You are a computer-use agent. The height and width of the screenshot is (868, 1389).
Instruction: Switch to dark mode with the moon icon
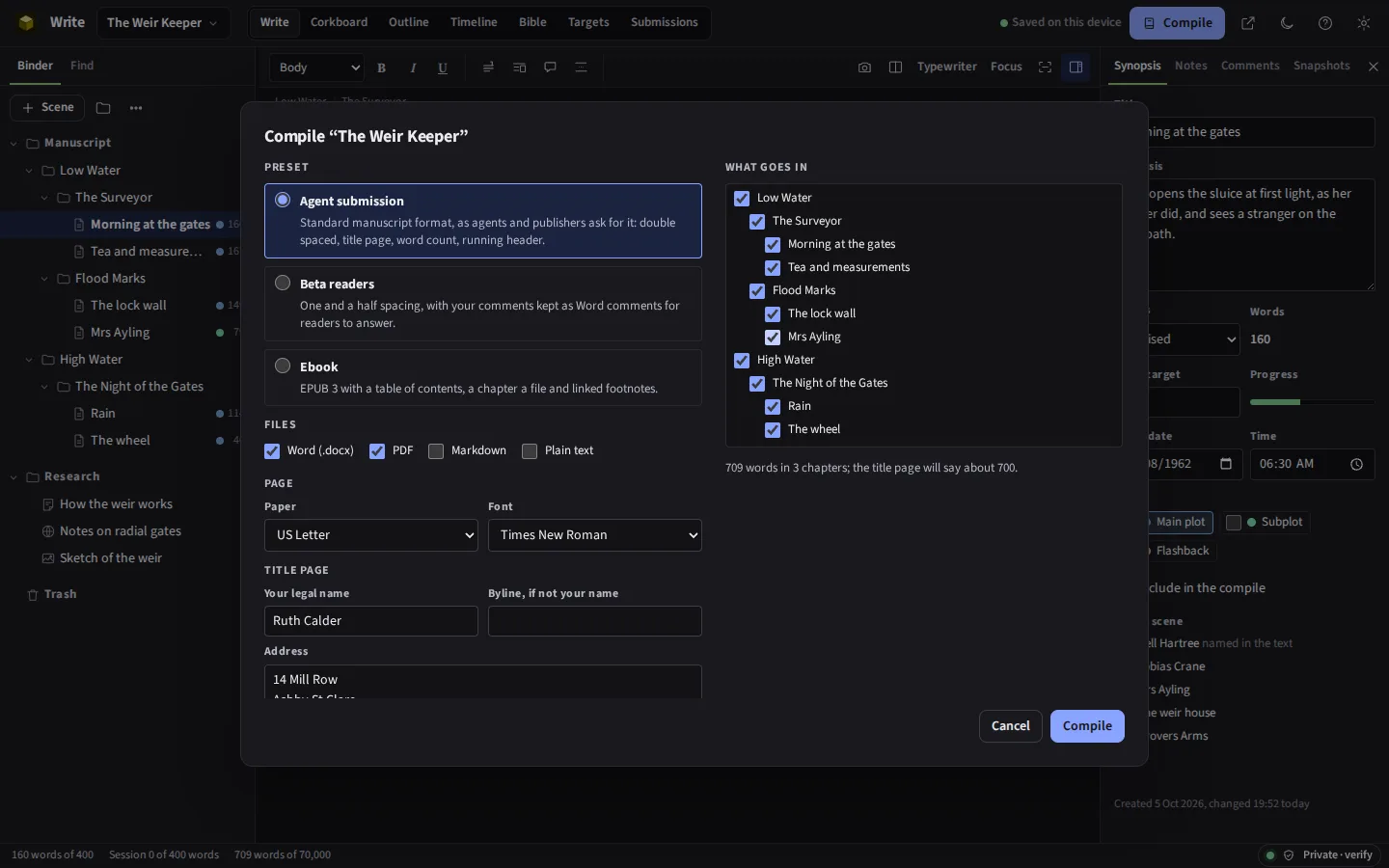pyautogui.click(x=1287, y=23)
